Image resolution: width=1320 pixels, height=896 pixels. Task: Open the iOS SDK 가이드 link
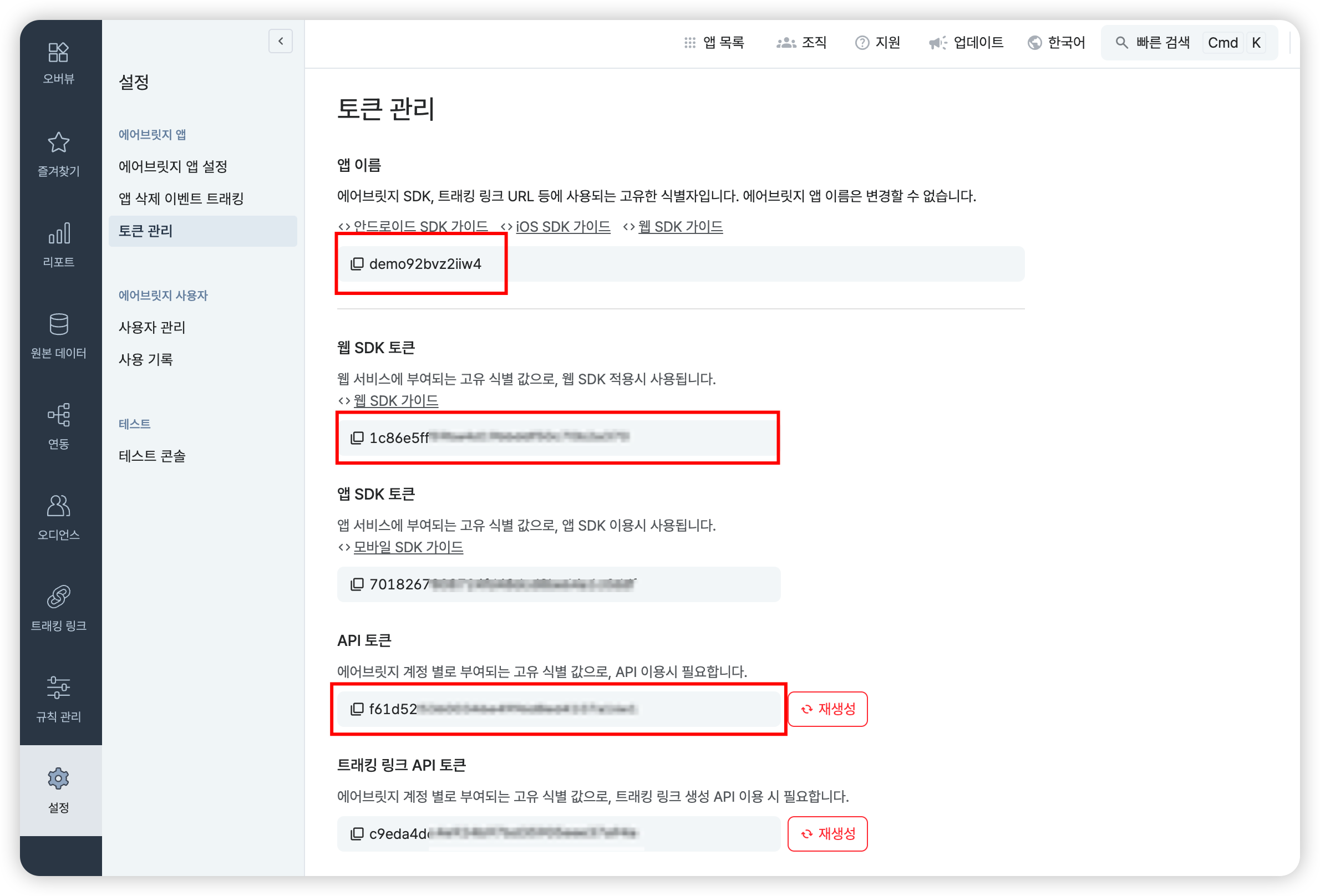point(562,227)
